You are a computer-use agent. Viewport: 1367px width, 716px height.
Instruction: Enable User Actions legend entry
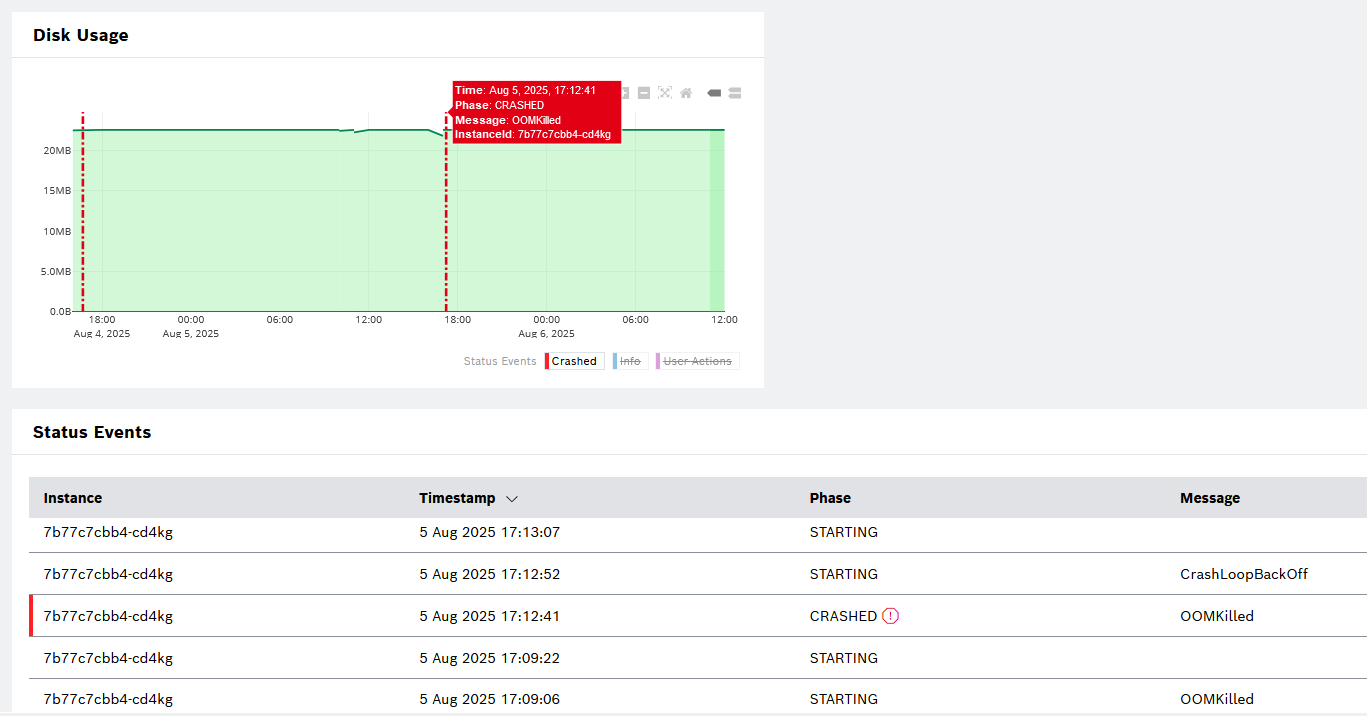click(697, 361)
